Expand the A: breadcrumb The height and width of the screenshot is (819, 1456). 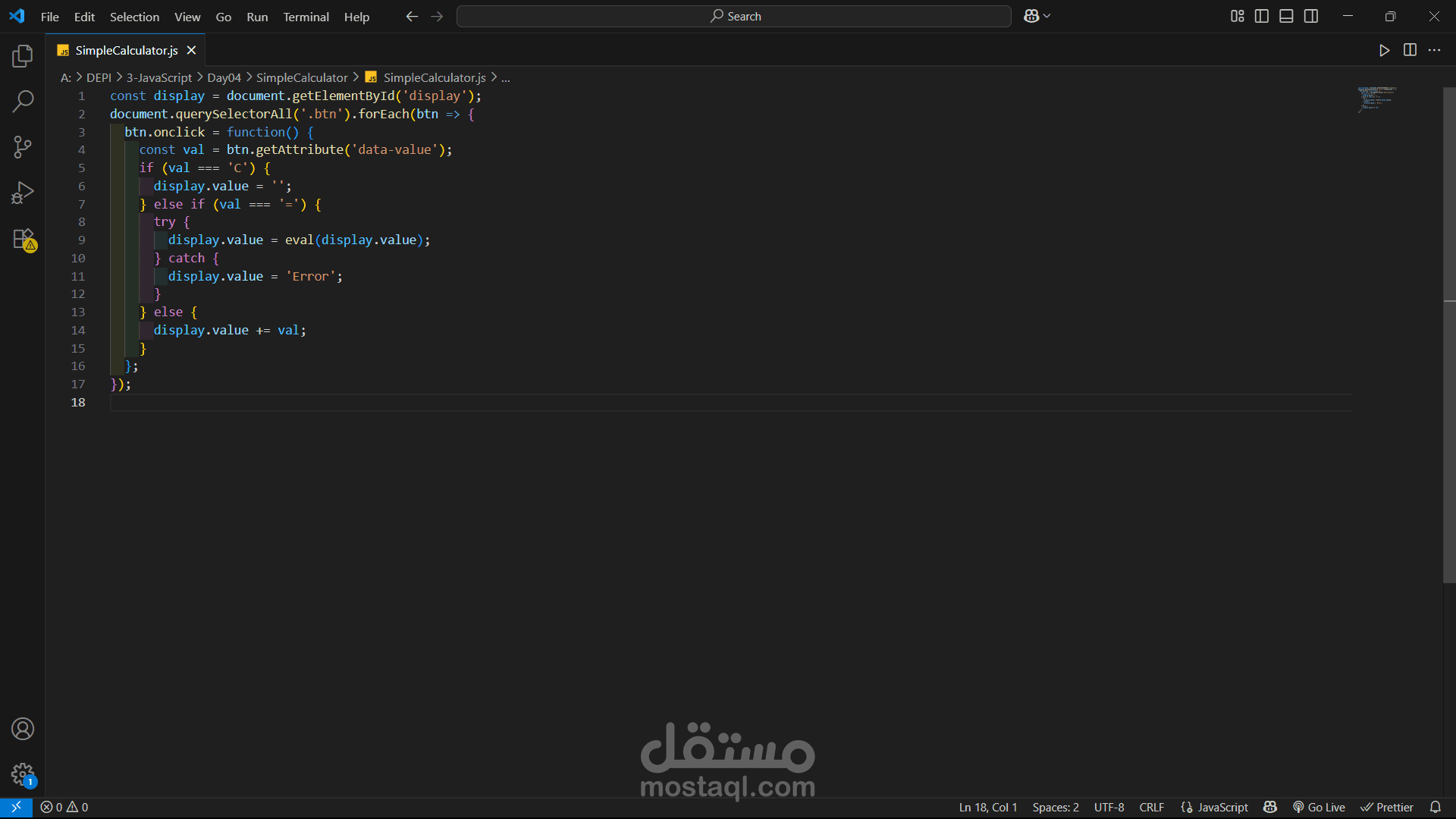click(66, 77)
